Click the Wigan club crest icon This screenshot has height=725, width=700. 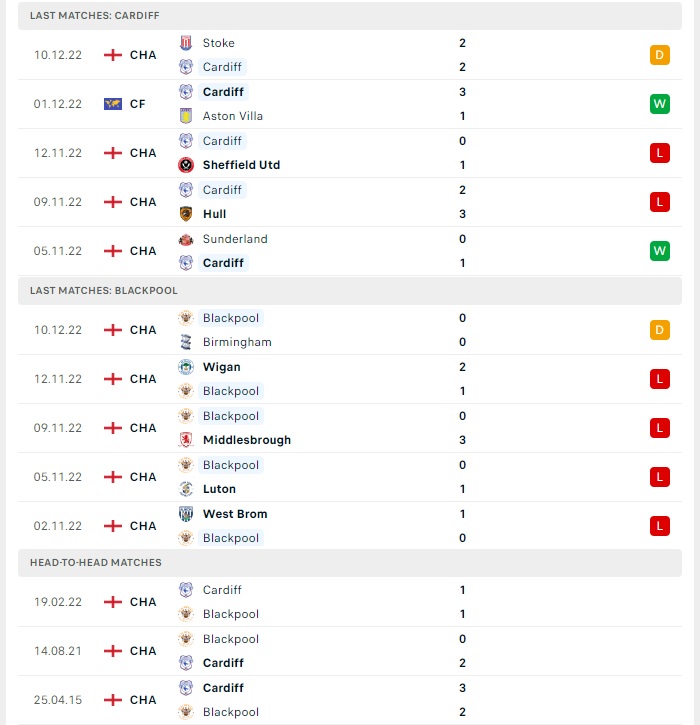point(186,367)
